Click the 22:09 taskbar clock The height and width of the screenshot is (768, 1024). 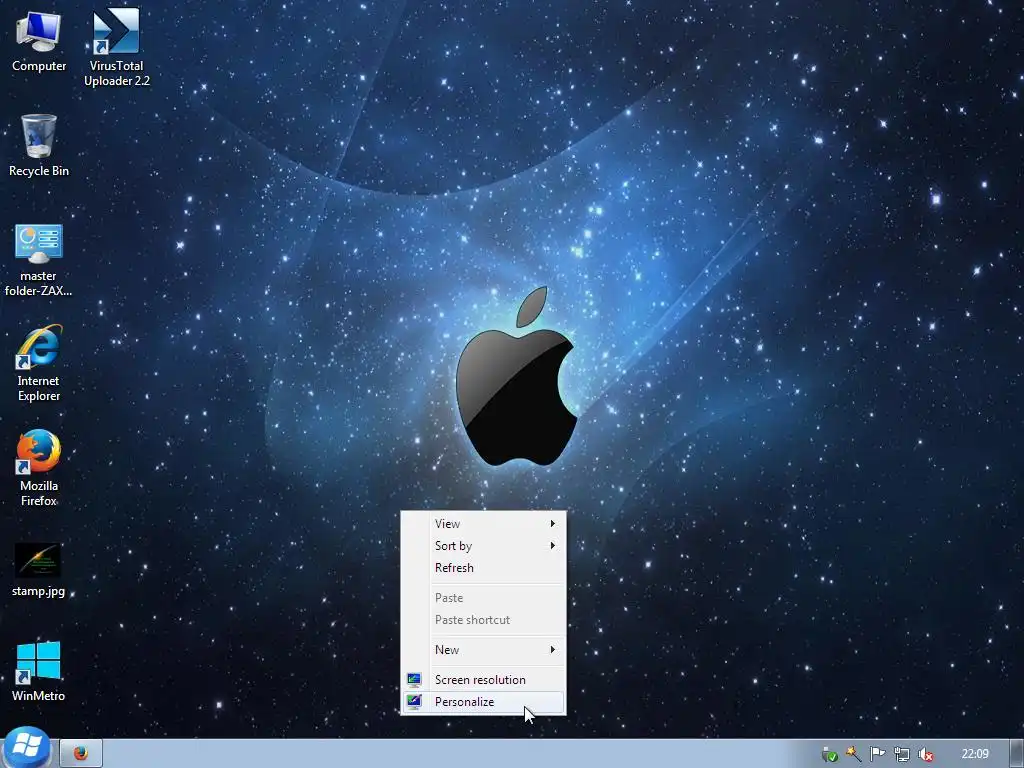pos(975,754)
